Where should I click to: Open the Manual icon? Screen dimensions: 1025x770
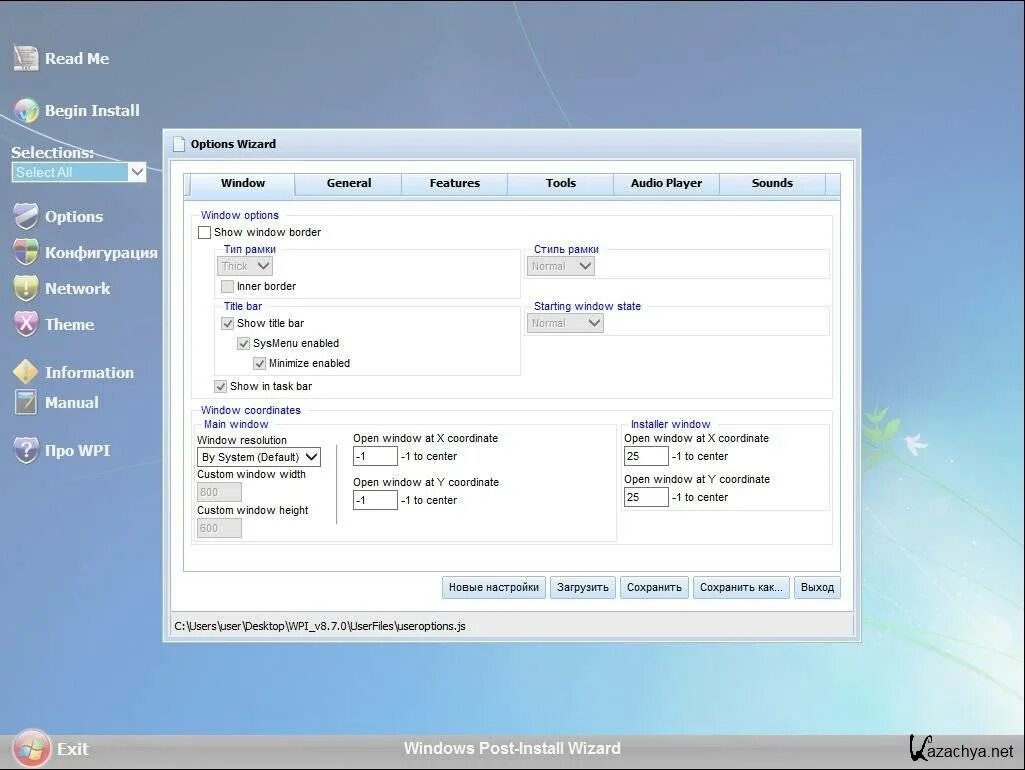click(24, 403)
